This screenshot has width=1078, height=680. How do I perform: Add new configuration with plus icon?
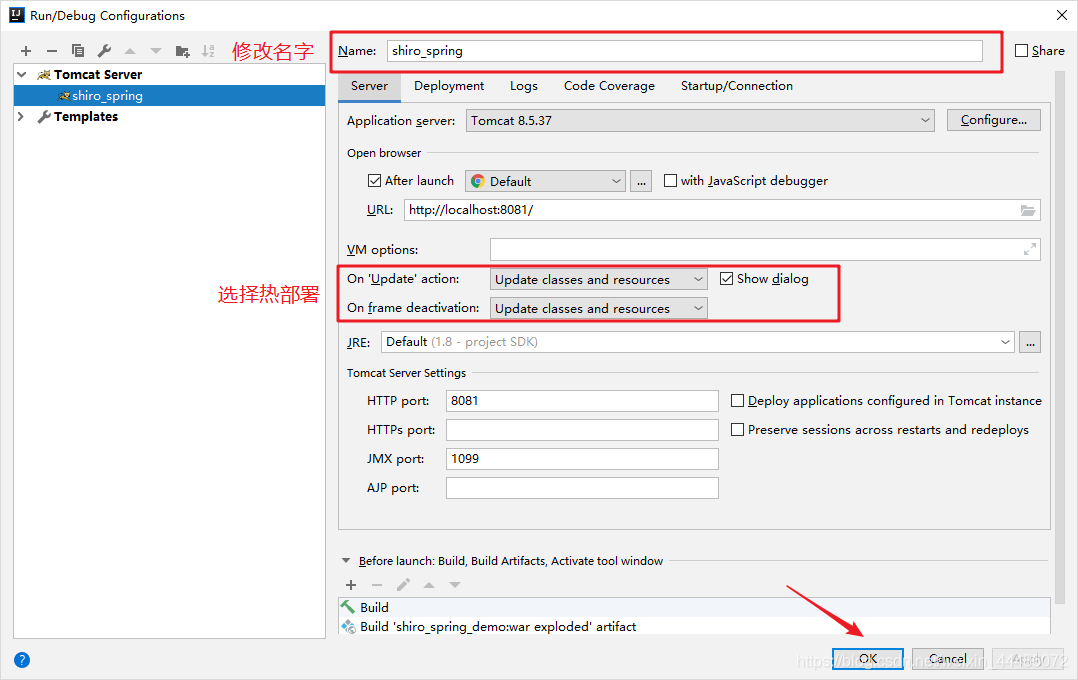coord(26,51)
